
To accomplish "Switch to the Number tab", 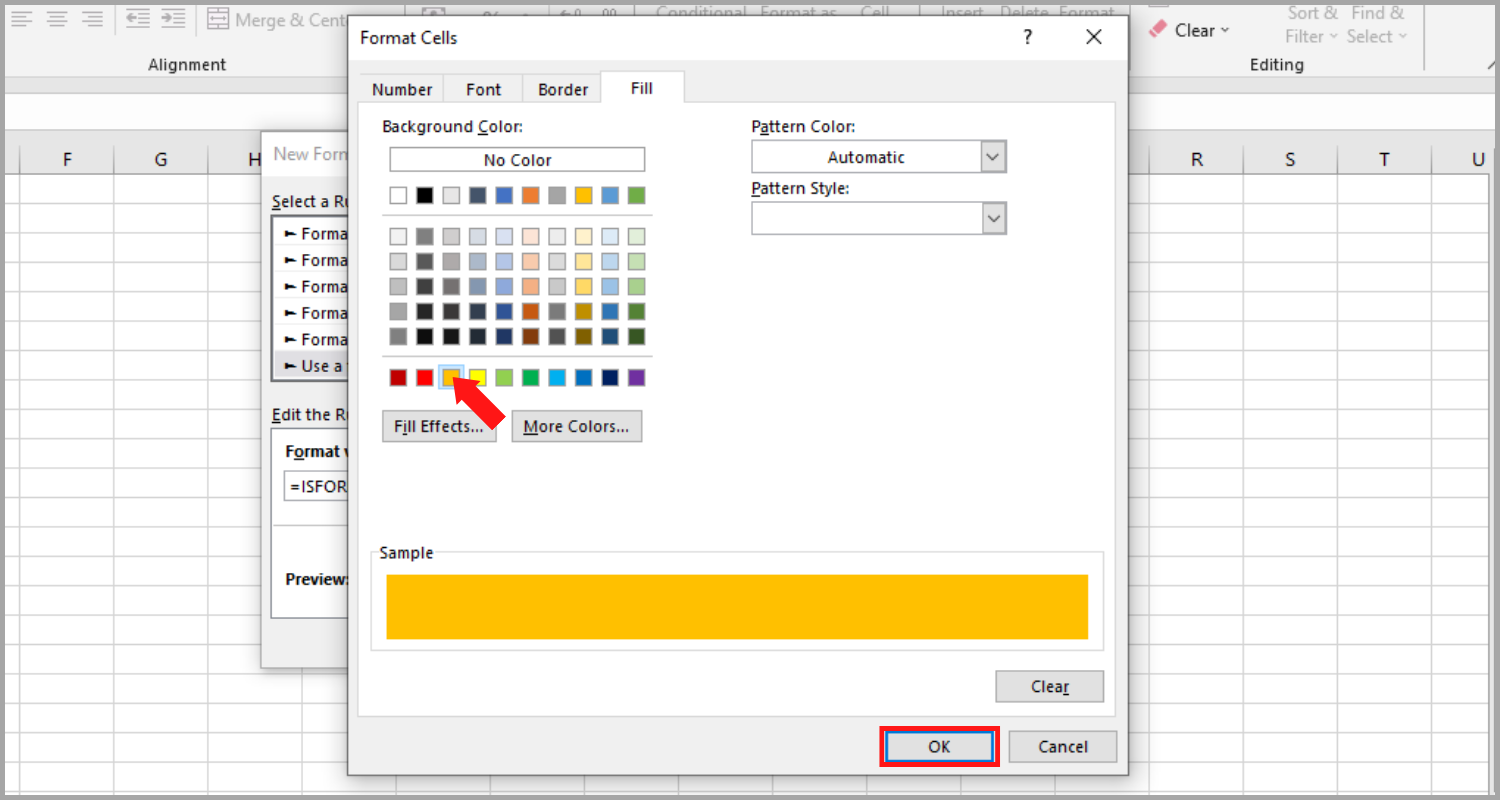I will [400, 89].
